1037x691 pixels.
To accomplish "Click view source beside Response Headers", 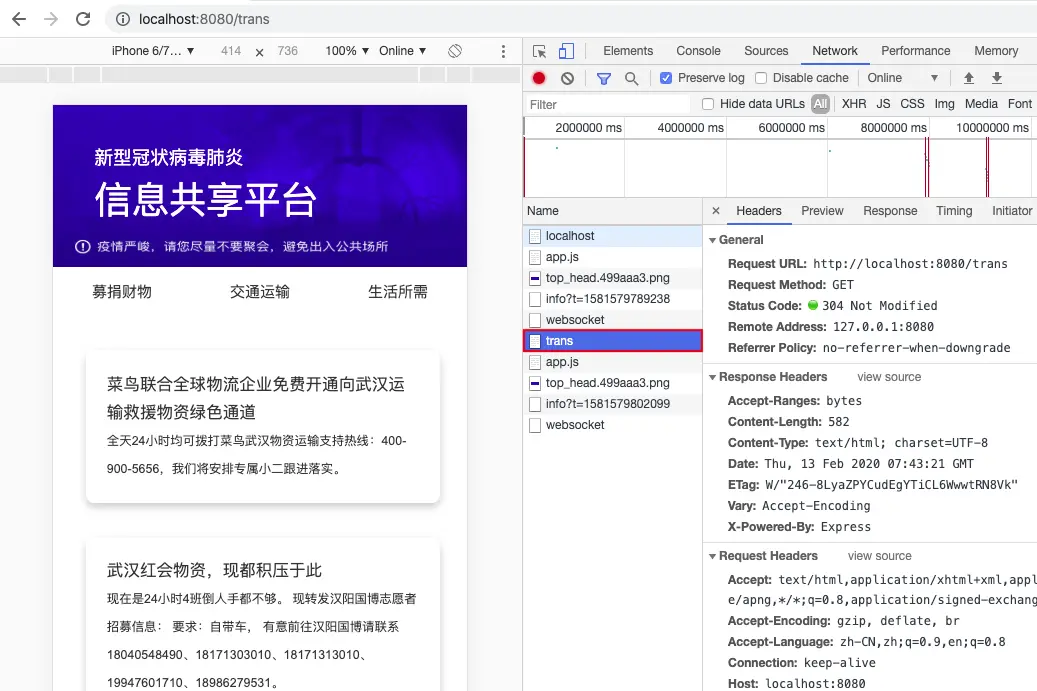I will pyautogui.click(x=889, y=377).
